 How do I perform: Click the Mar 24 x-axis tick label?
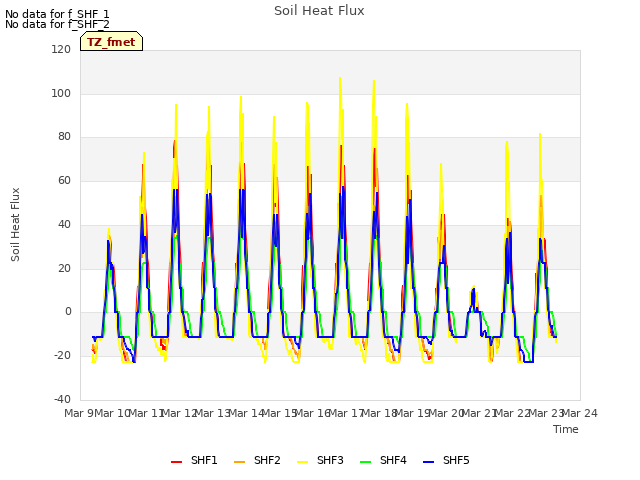coord(580,413)
